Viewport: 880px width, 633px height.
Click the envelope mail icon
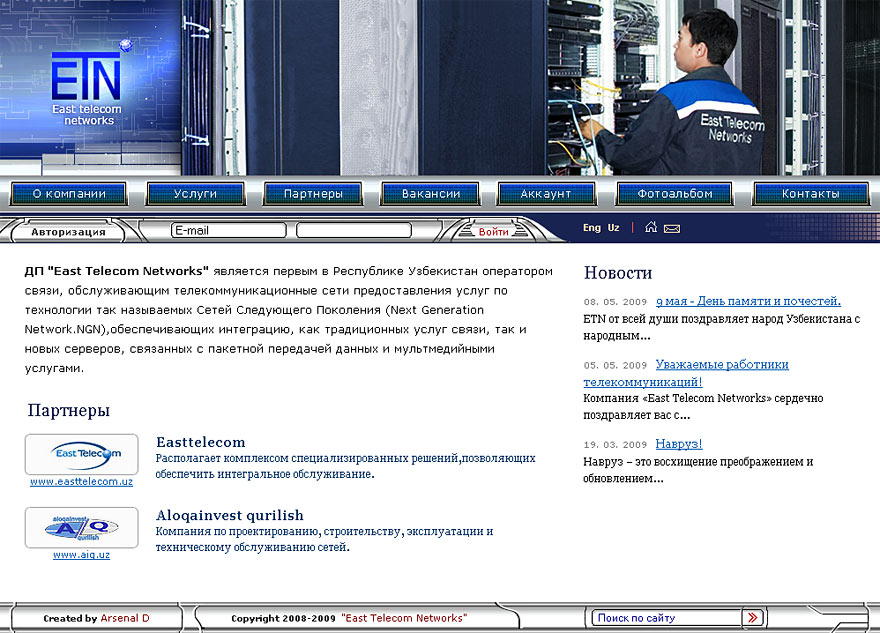coord(672,229)
